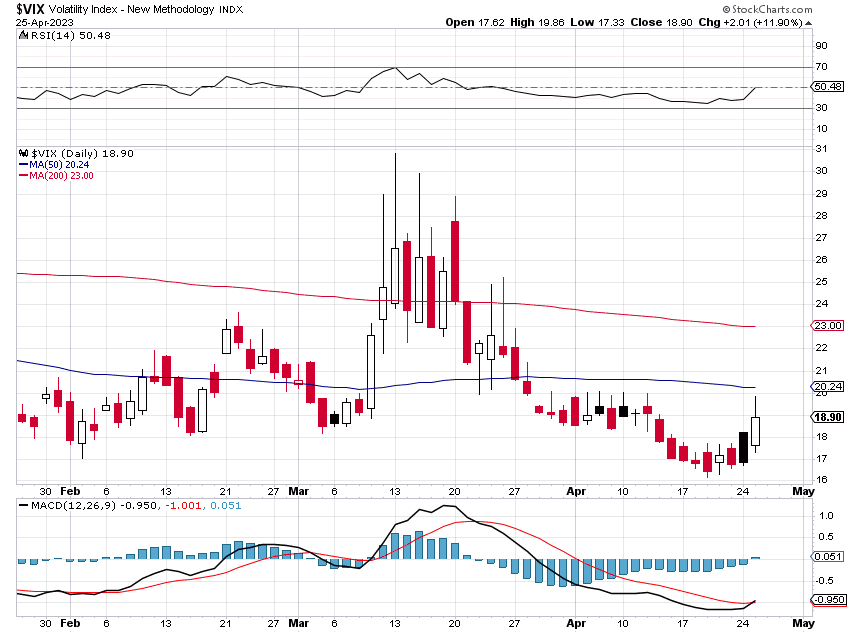Click the Feb label below the price panel
Screen dimensions: 850x639
pos(70,491)
